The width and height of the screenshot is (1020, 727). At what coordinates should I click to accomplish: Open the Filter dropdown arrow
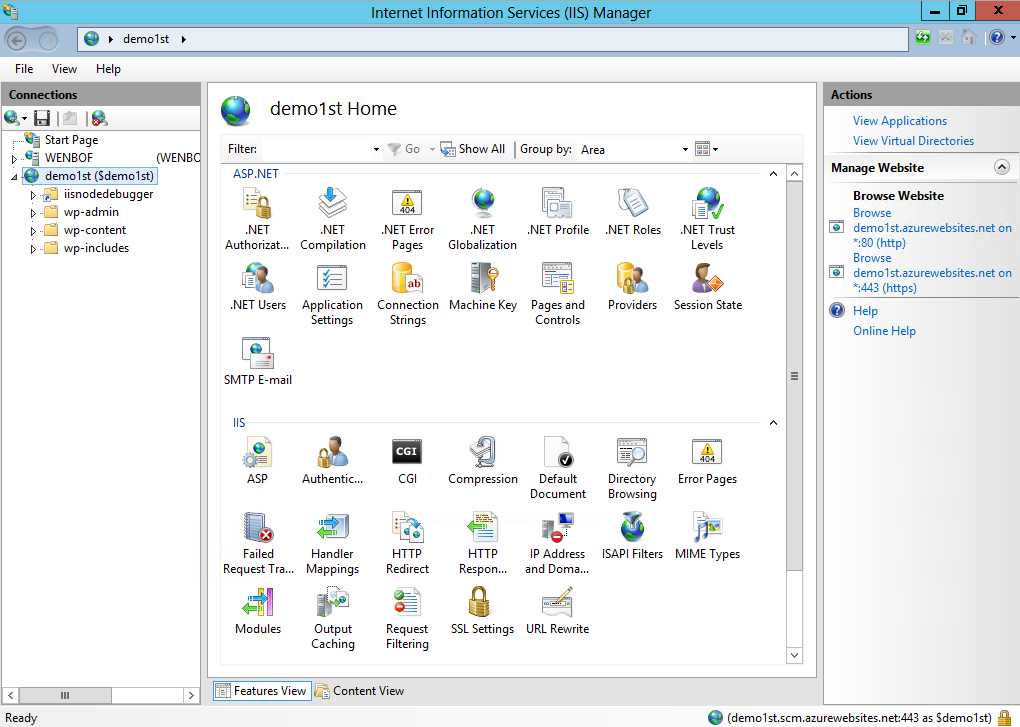click(x=376, y=150)
